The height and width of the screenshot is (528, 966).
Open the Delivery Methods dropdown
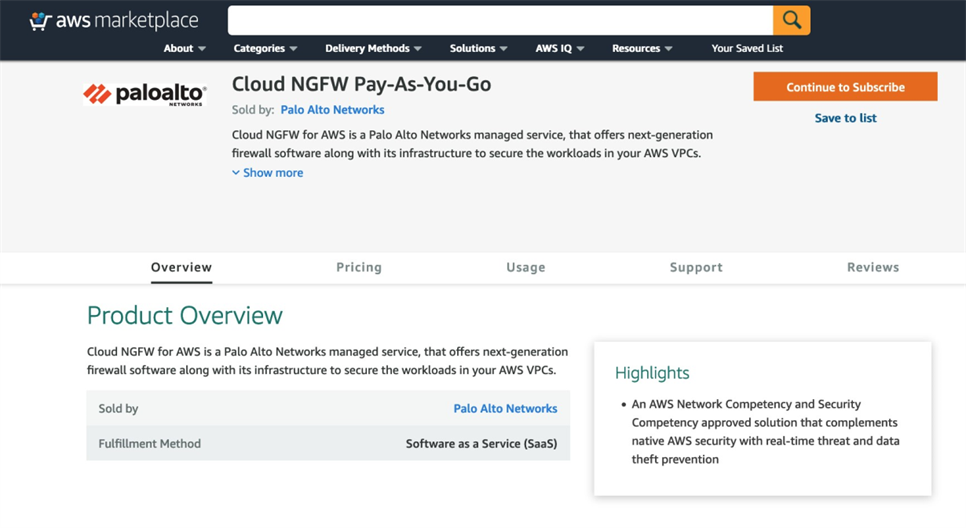click(x=373, y=48)
